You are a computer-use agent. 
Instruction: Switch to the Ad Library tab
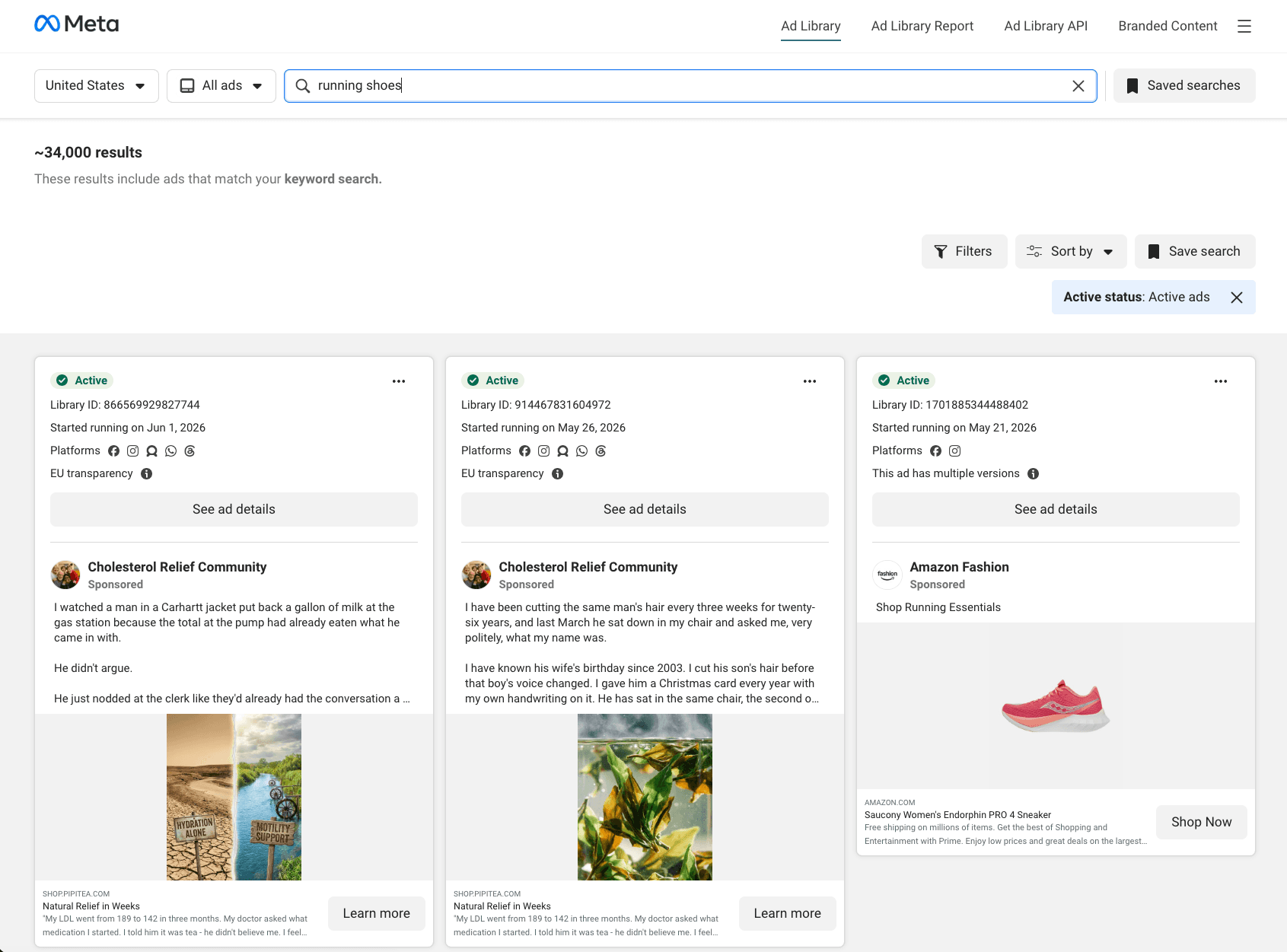[811, 26]
